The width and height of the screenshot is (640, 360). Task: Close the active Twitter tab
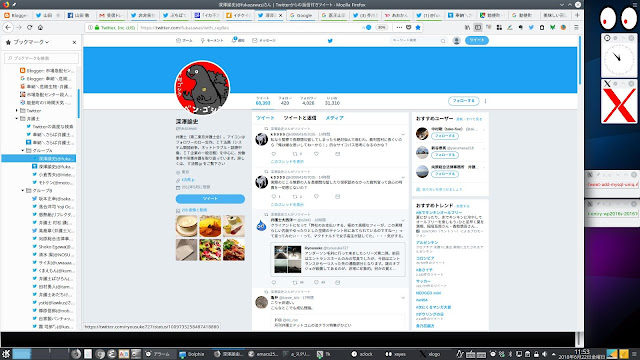click(280, 15)
